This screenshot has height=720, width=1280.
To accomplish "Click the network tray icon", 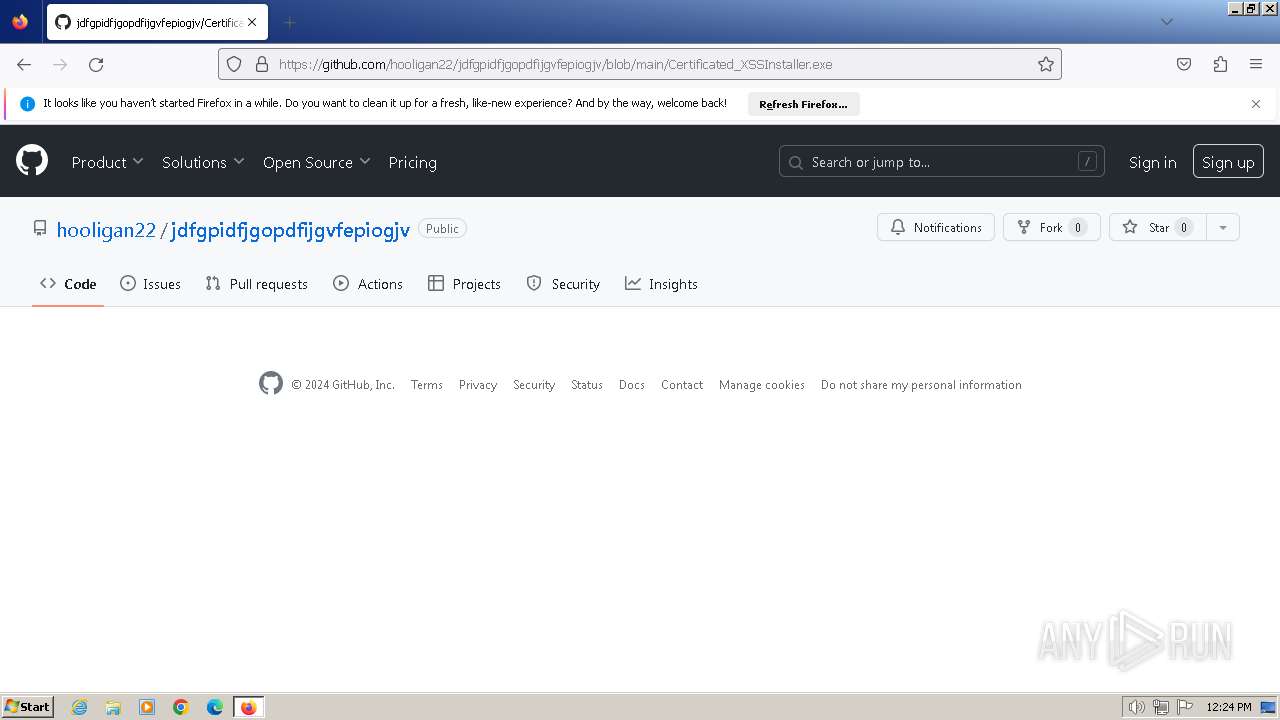I will pyautogui.click(x=1161, y=707).
